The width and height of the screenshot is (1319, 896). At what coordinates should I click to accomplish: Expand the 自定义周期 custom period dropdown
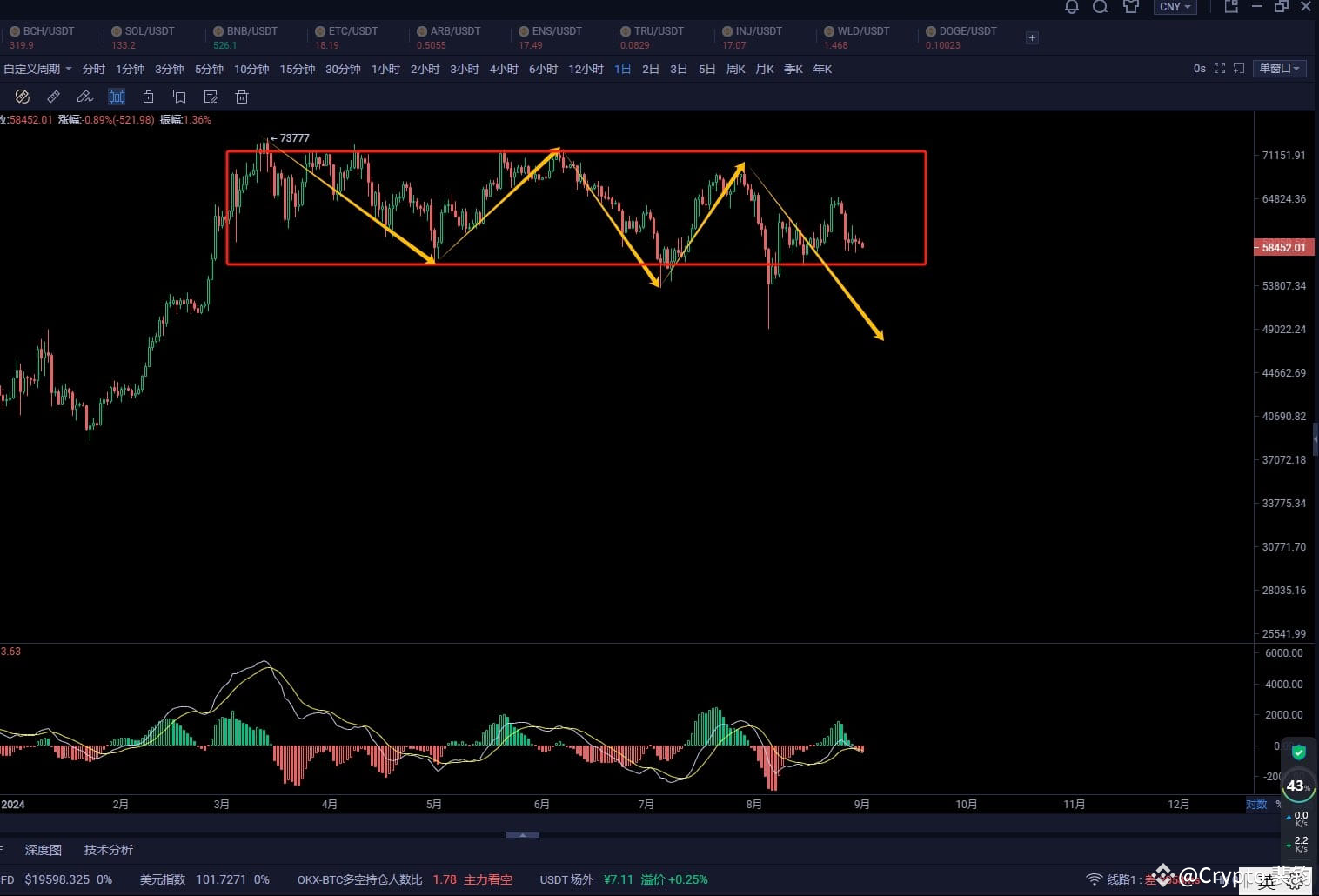coord(37,69)
